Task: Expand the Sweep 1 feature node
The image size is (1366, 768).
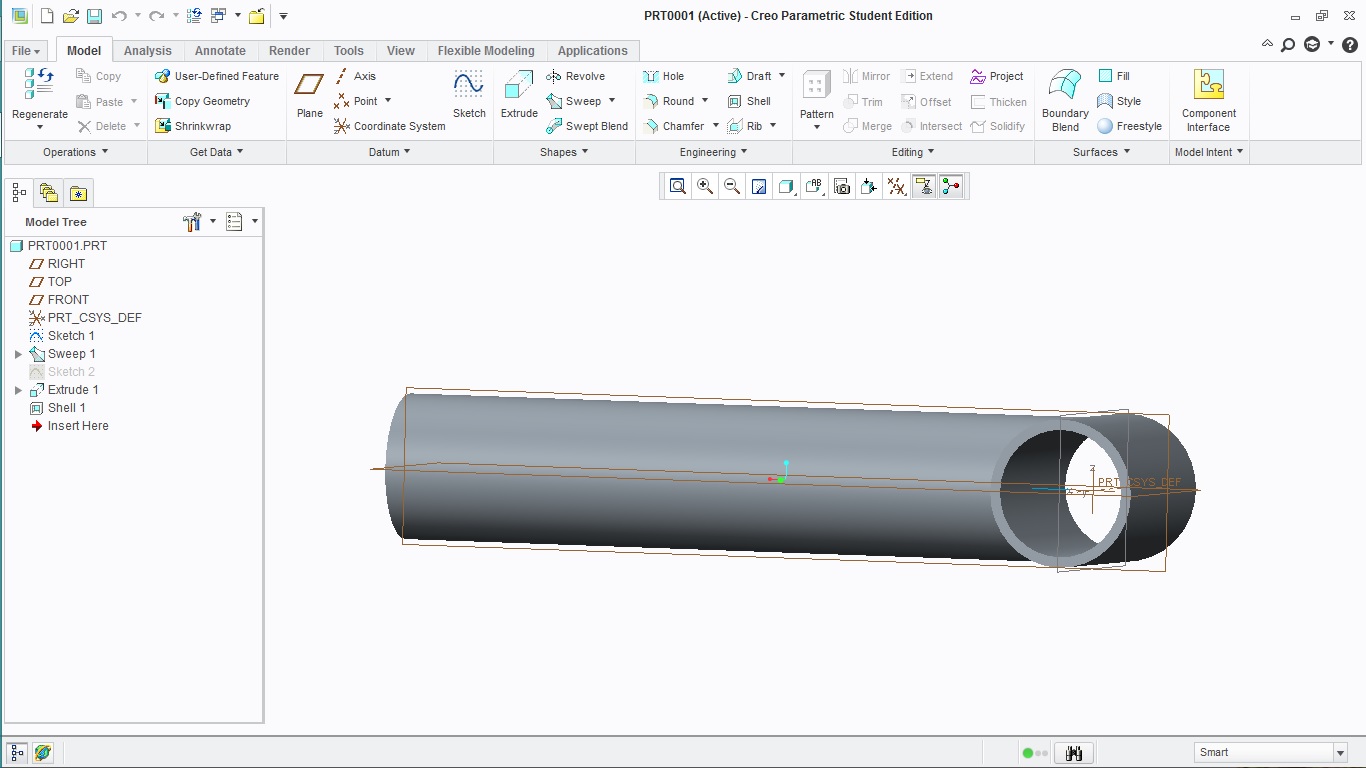Action: pyautogui.click(x=18, y=354)
